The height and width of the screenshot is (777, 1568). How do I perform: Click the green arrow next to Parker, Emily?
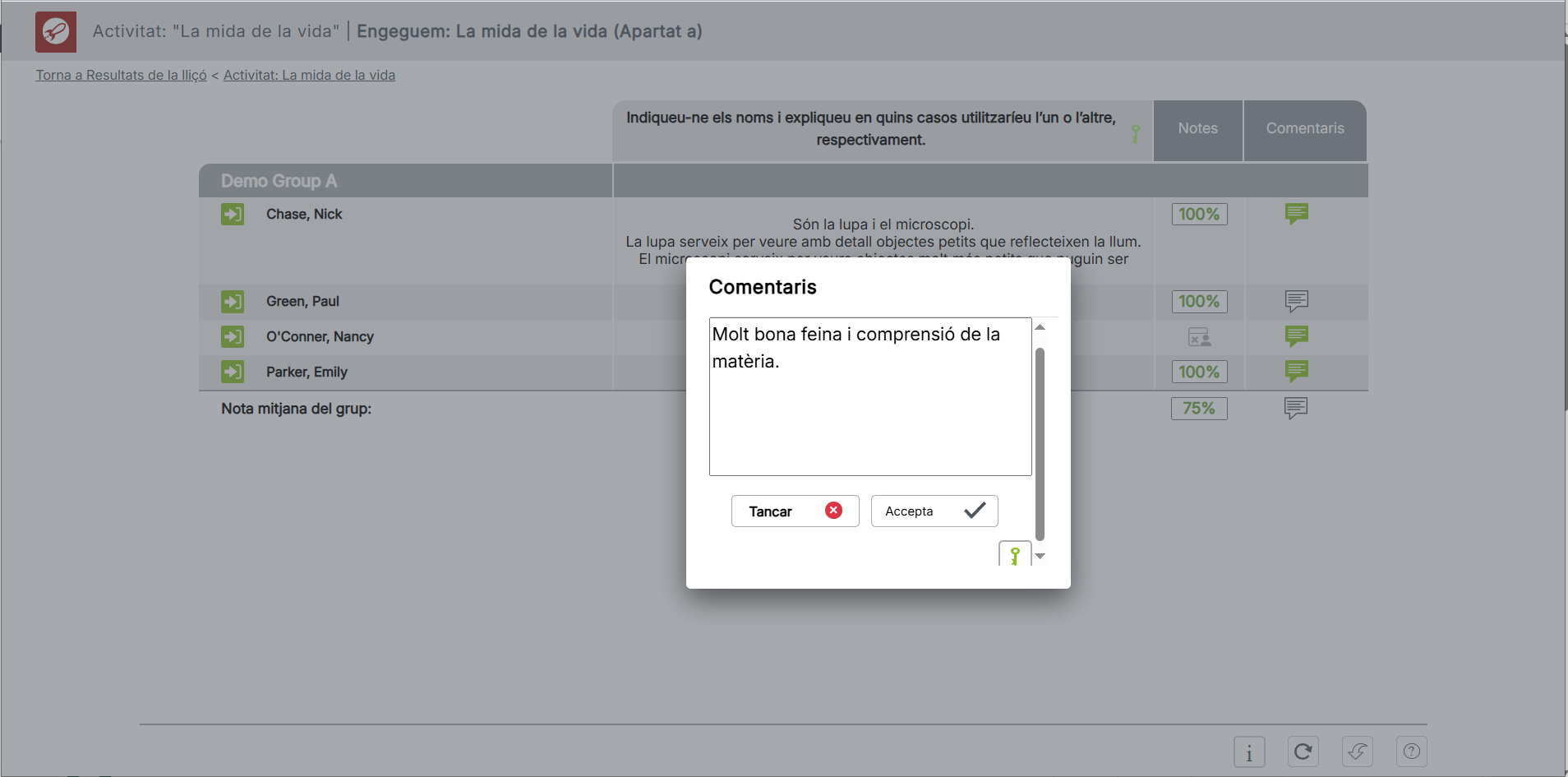(233, 372)
